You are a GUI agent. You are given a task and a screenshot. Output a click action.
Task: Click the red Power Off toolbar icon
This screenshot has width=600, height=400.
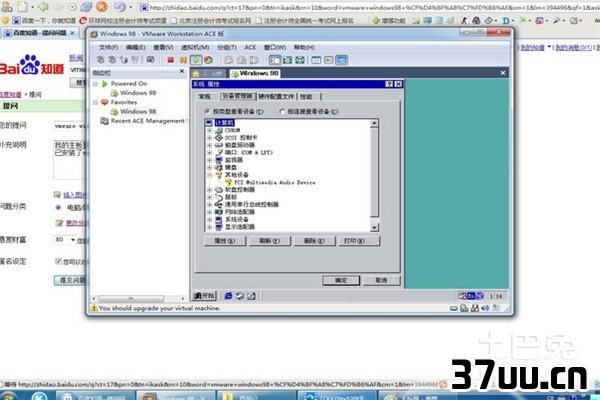pos(171,60)
